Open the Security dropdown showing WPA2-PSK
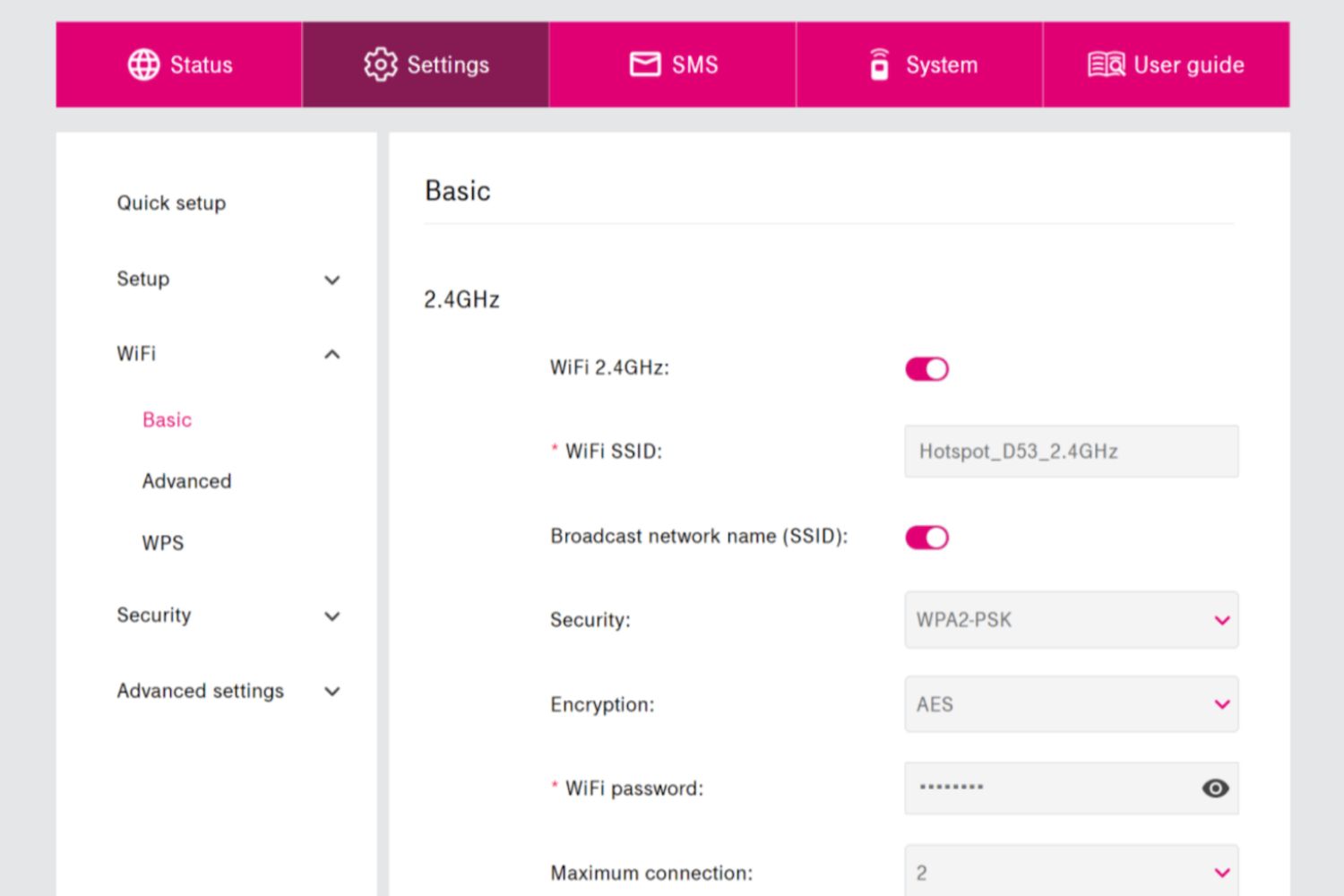 1071,620
